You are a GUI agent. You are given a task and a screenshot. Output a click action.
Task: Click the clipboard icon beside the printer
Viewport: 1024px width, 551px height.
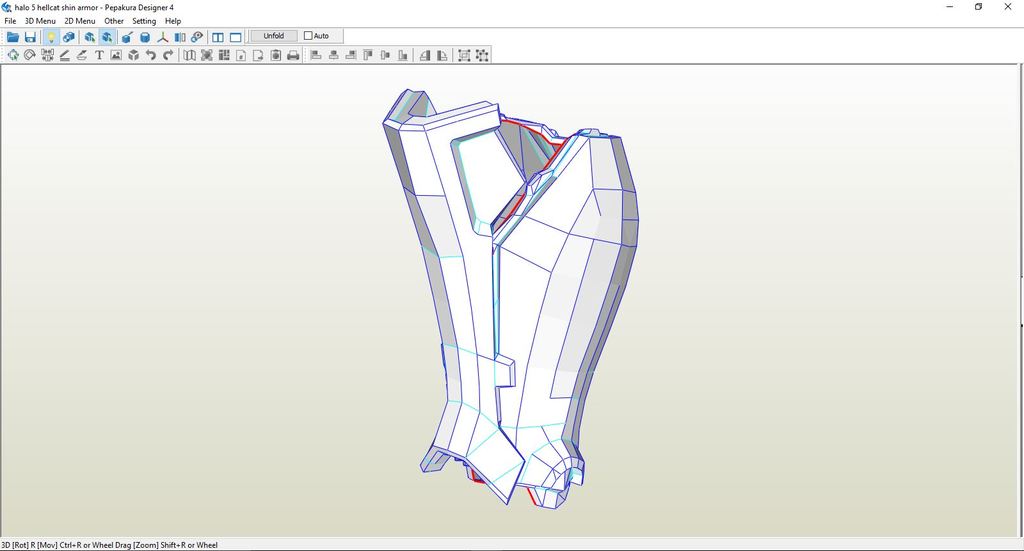click(x=276, y=55)
